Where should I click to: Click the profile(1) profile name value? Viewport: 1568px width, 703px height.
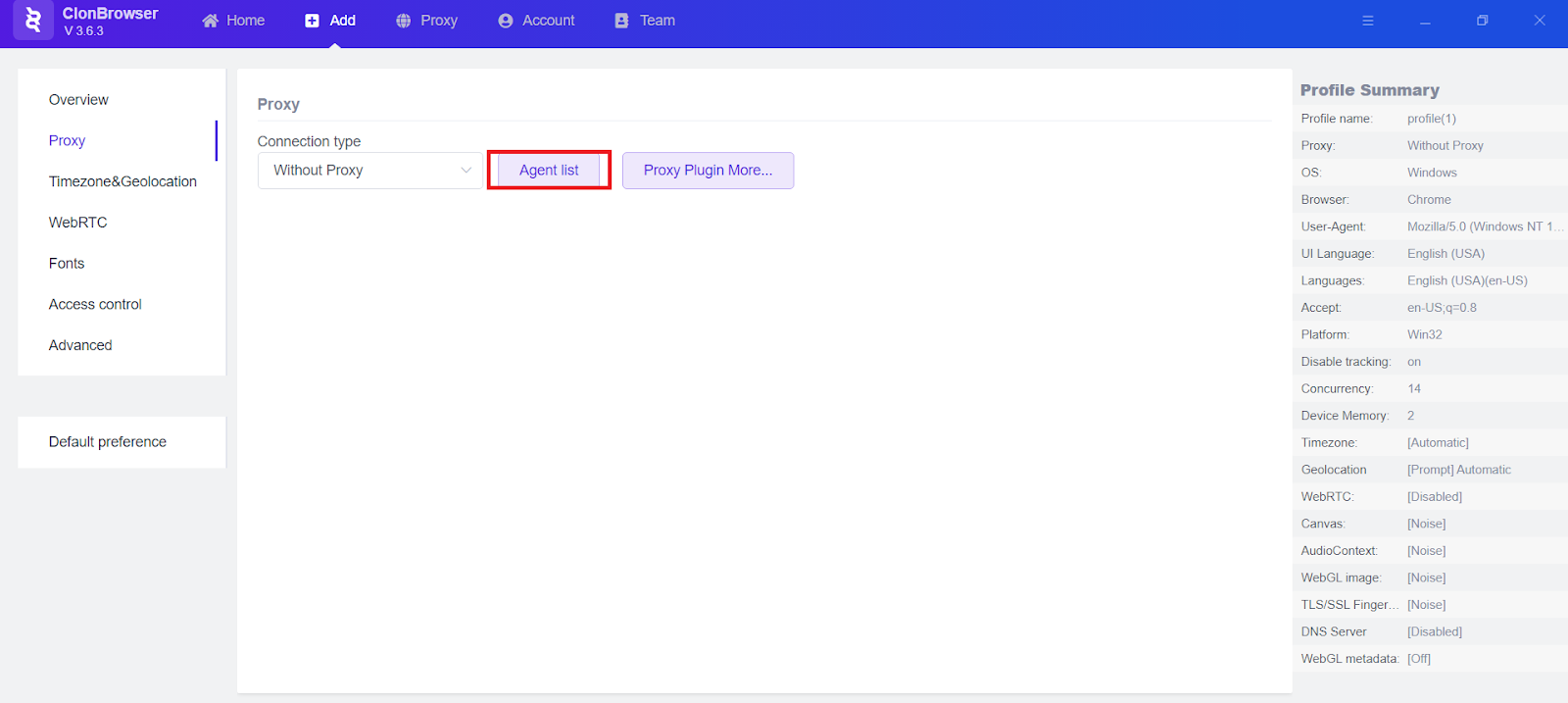click(x=1432, y=119)
